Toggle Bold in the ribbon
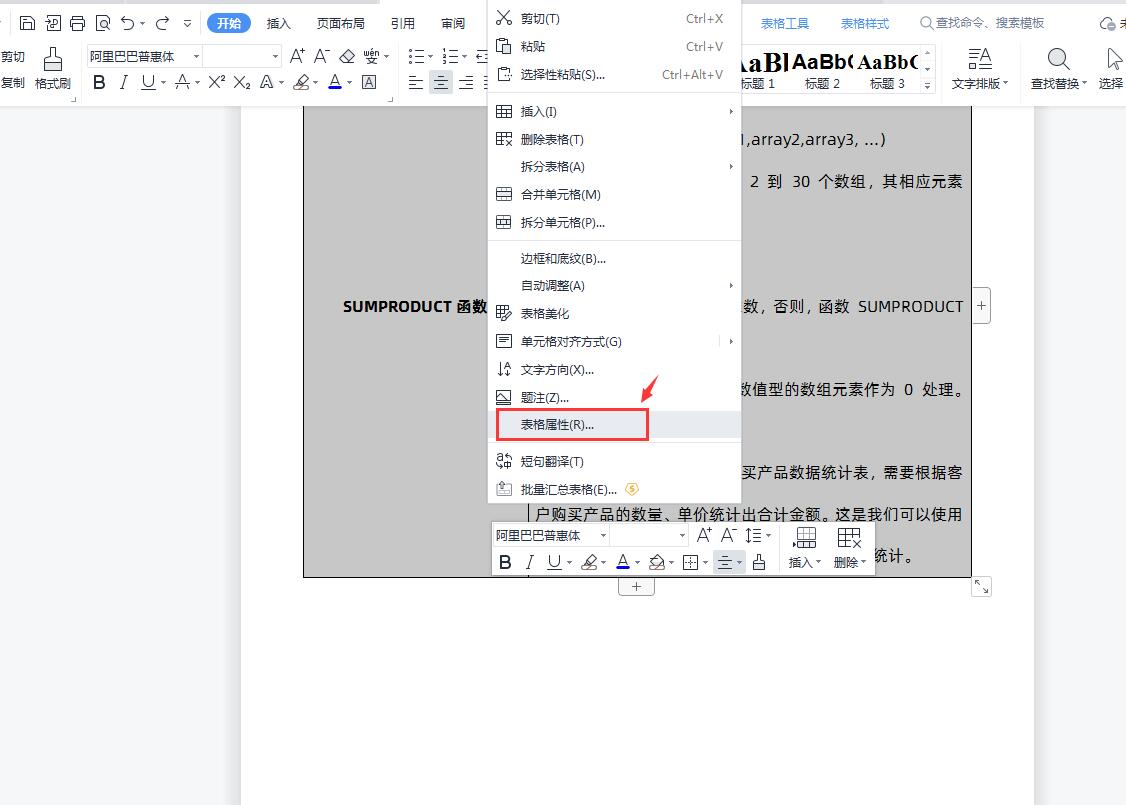The image size is (1126, 805). click(x=100, y=83)
